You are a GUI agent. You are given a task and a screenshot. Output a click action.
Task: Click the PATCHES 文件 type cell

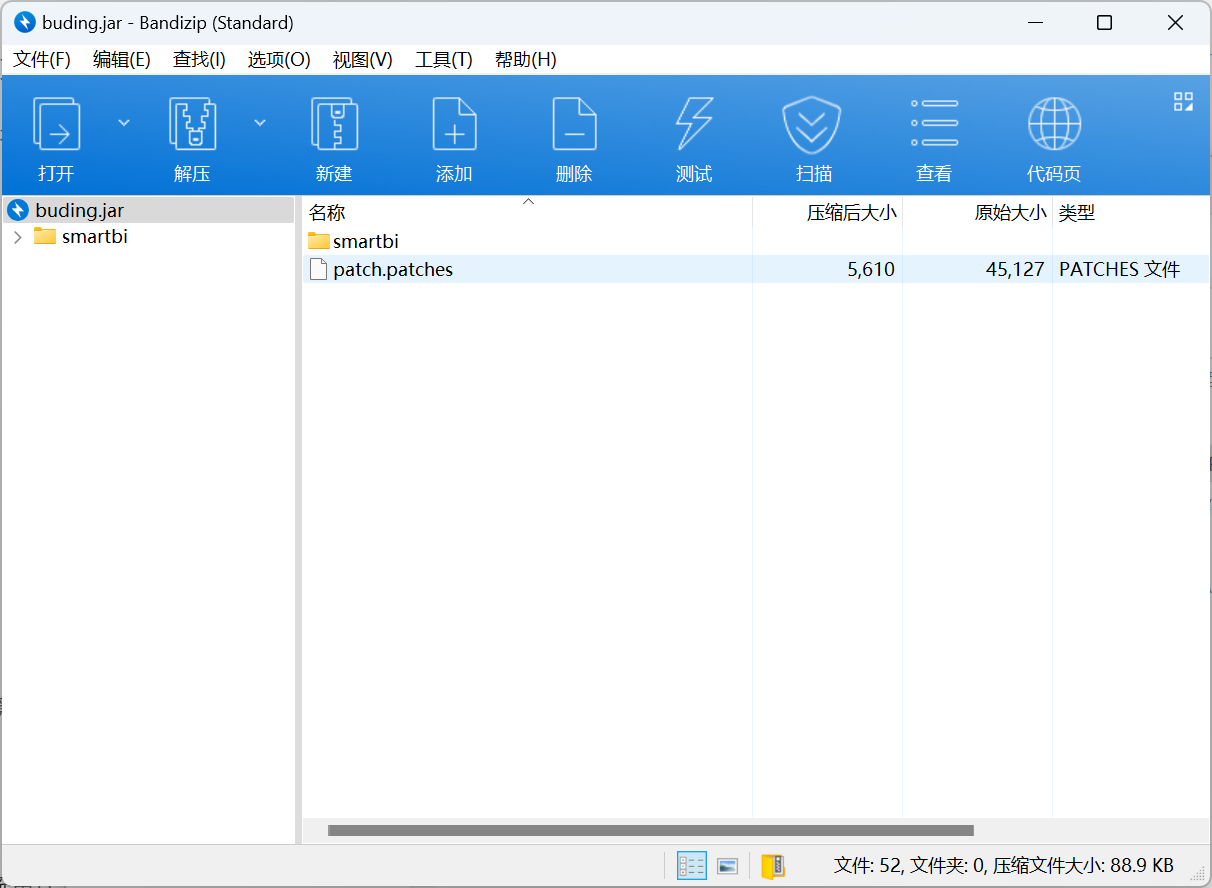(1119, 269)
